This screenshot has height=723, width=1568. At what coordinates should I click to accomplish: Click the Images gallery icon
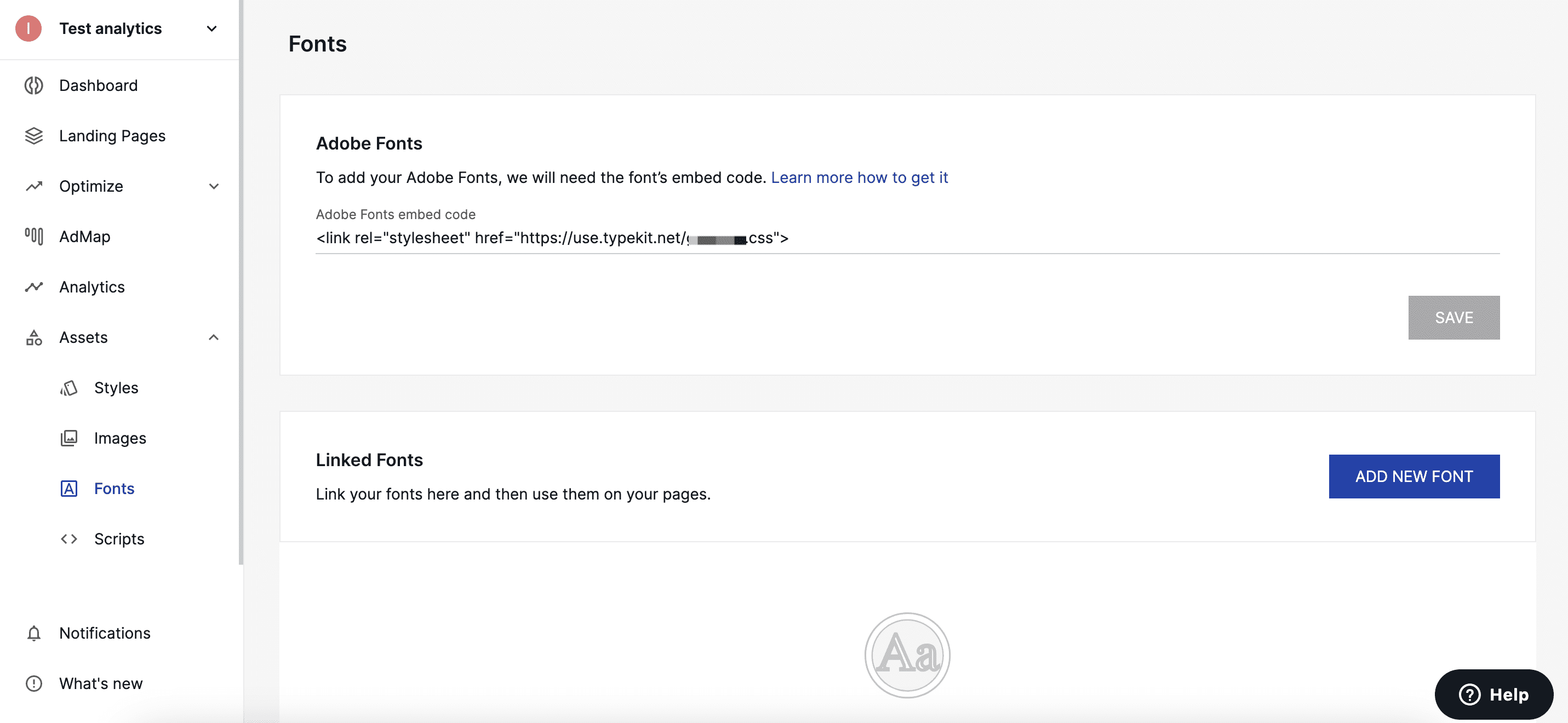point(69,438)
